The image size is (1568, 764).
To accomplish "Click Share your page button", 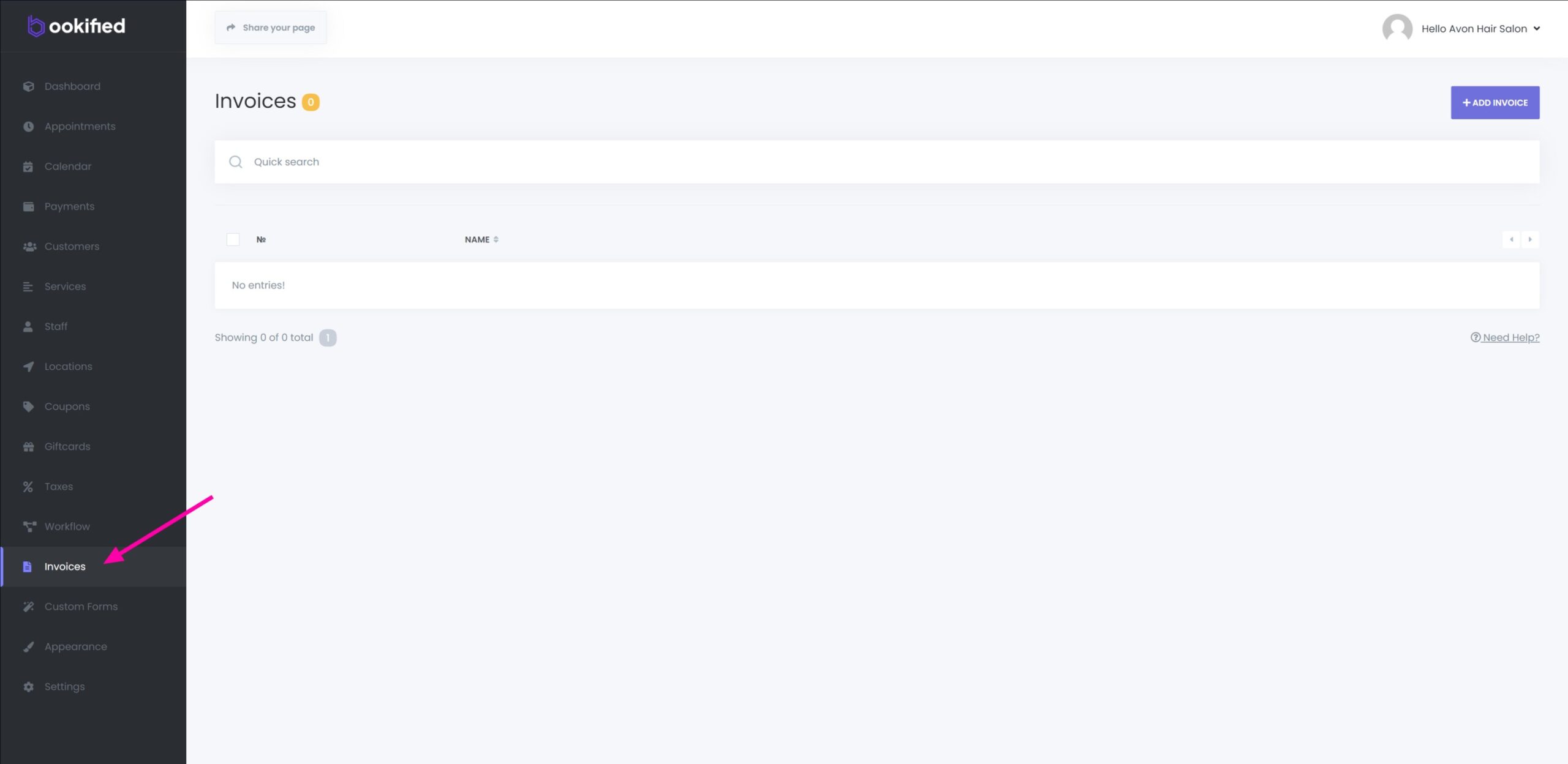I will pos(270,28).
